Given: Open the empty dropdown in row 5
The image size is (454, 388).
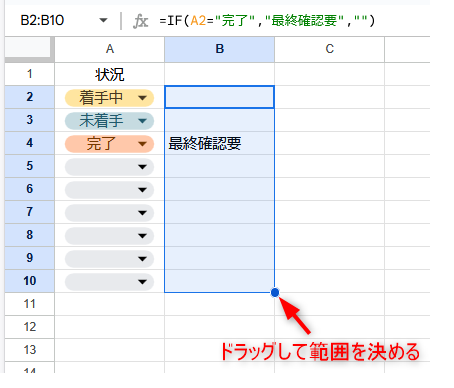Looking at the screenshot, I should 142,167.
